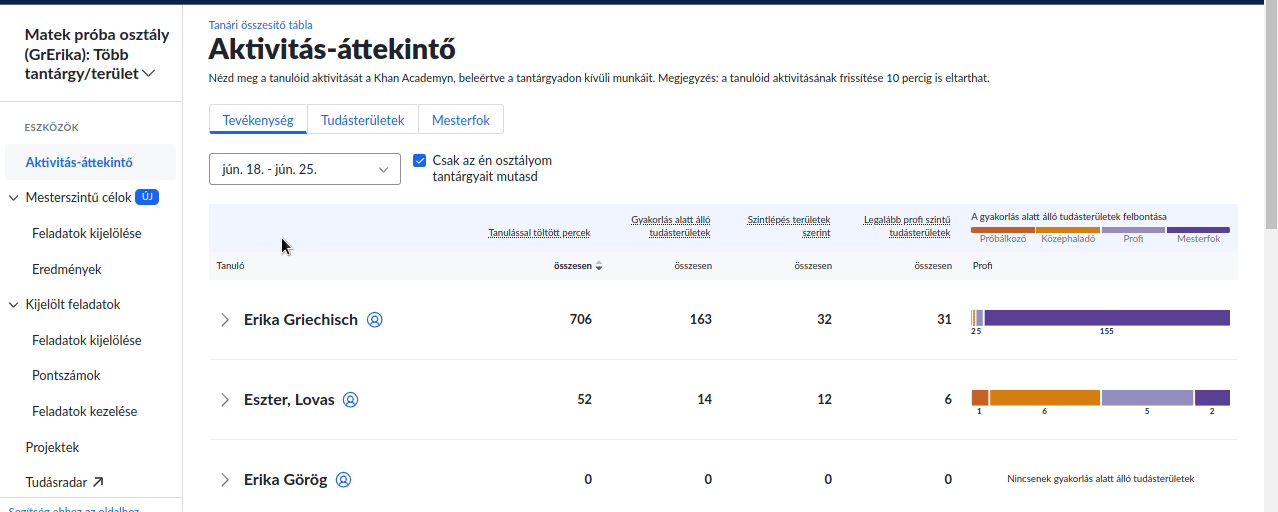Collapse Kijelölt feladatok sidebar section
The image size is (1278, 512).
coord(14,305)
